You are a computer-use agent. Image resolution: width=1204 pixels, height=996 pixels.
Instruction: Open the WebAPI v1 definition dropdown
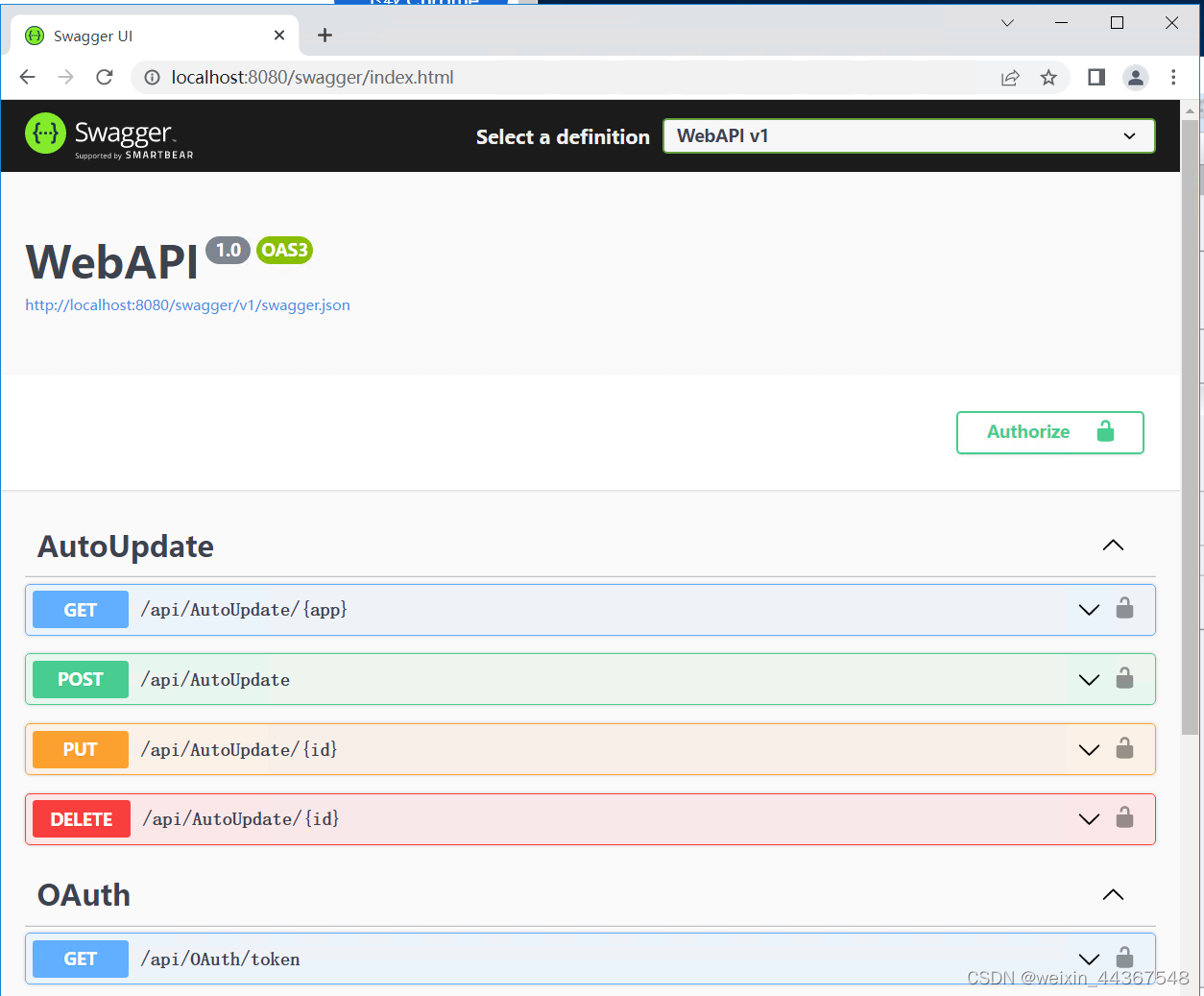[908, 136]
